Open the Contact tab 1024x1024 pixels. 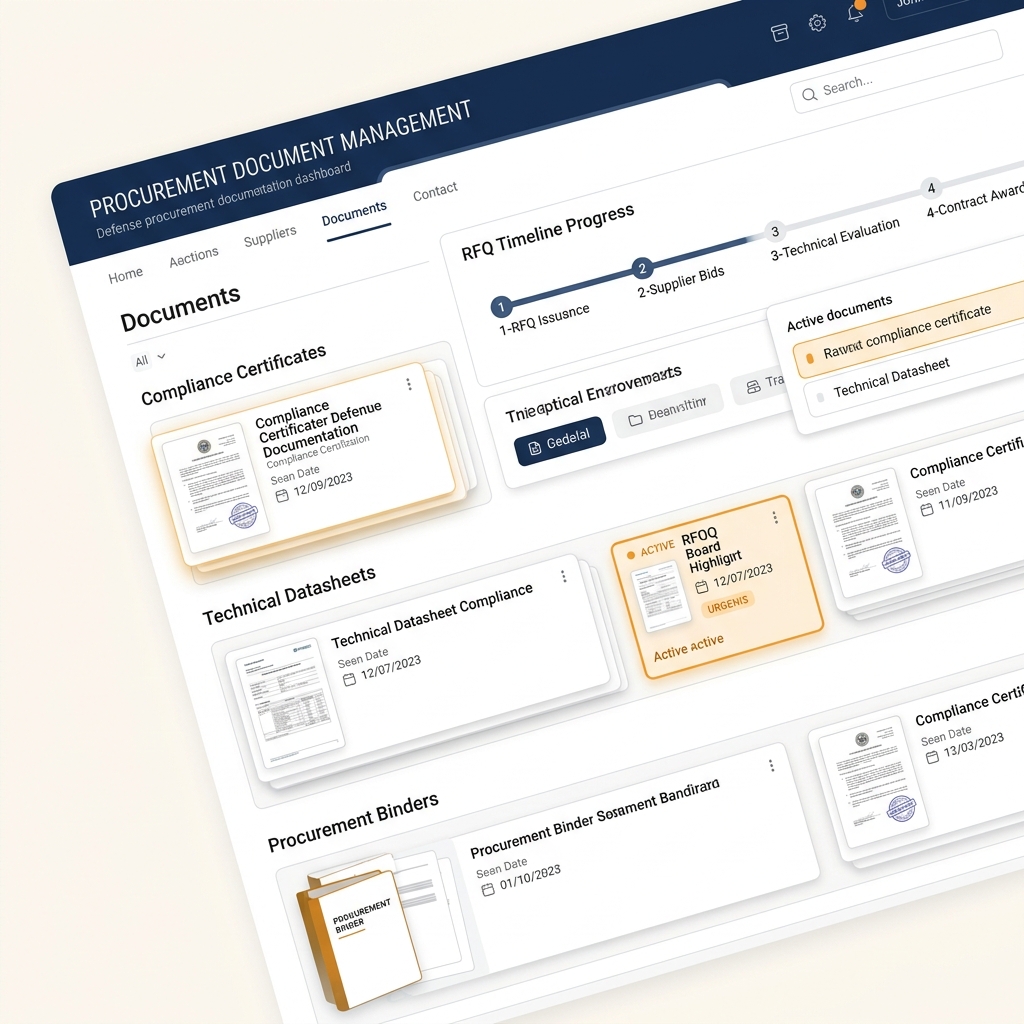[435, 192]
